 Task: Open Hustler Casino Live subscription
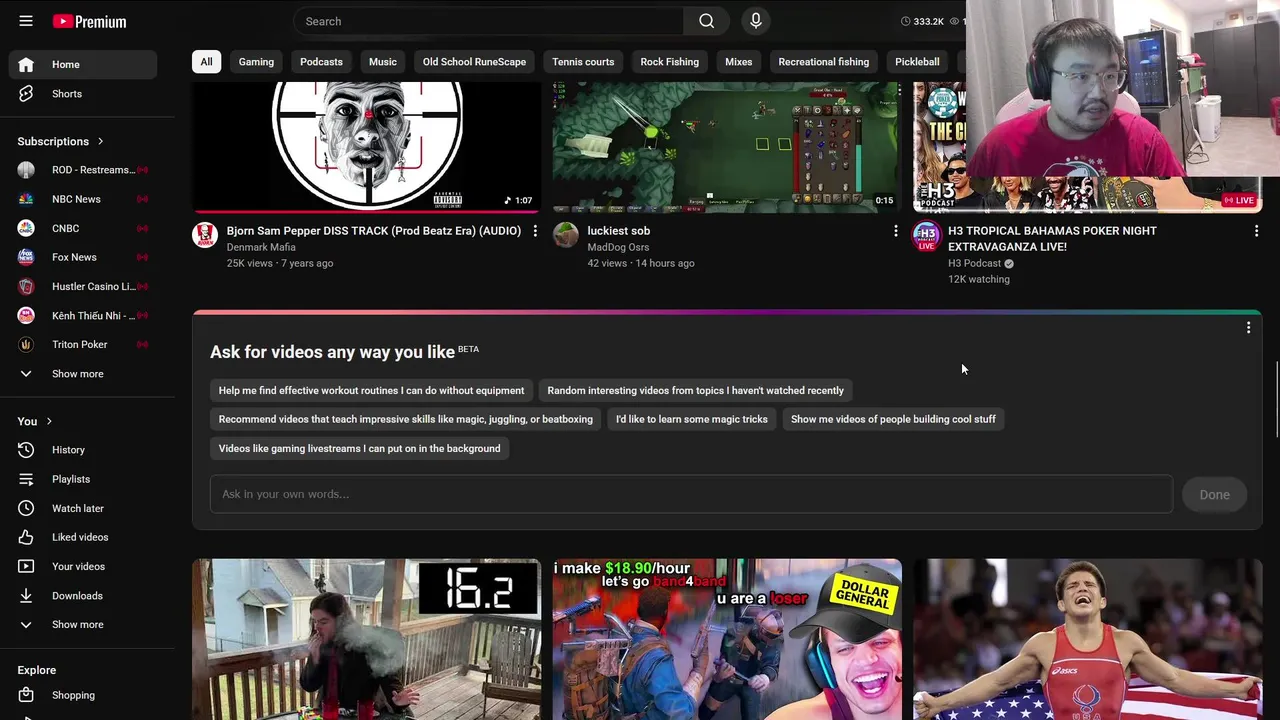[83, 286]
